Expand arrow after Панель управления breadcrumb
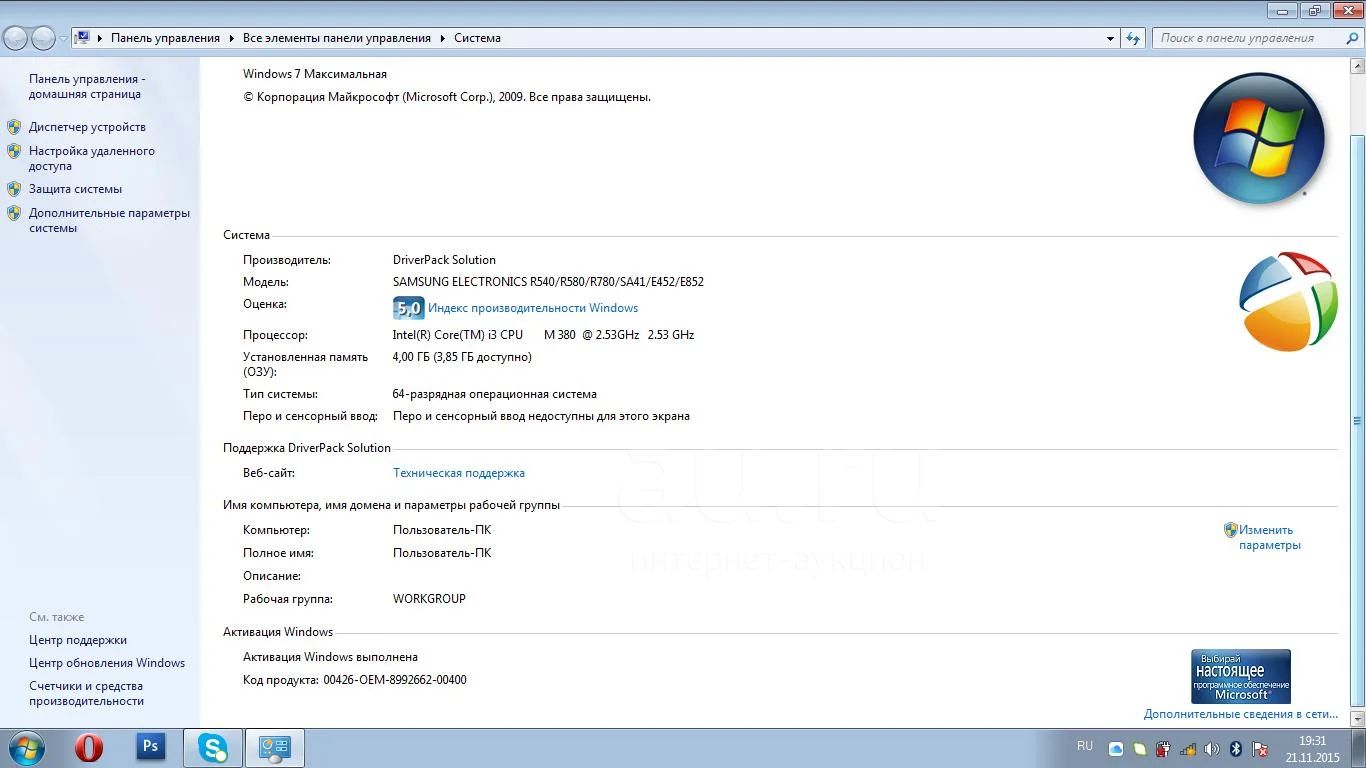This screenshot has height=768, width=1366. click(231, 38)
